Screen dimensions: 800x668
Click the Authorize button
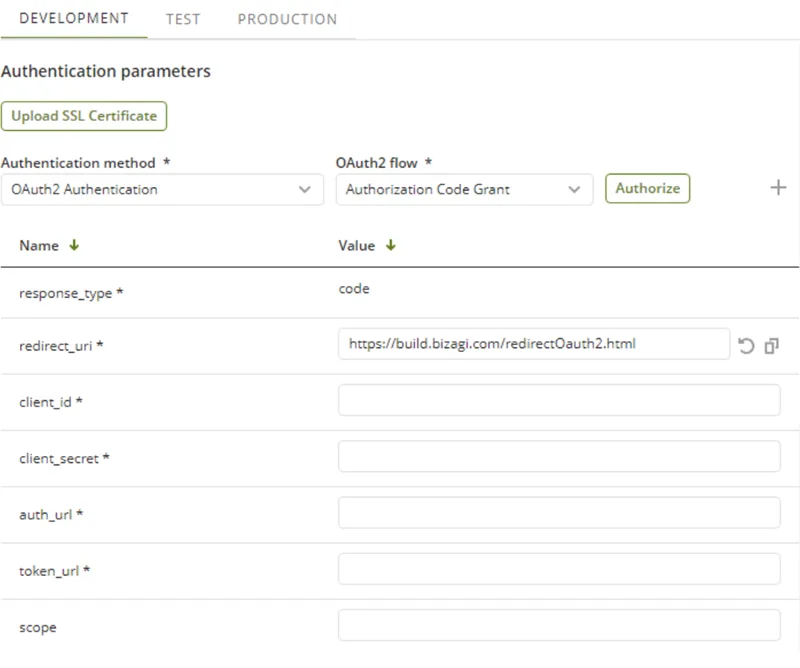click(x=647, y=188)
